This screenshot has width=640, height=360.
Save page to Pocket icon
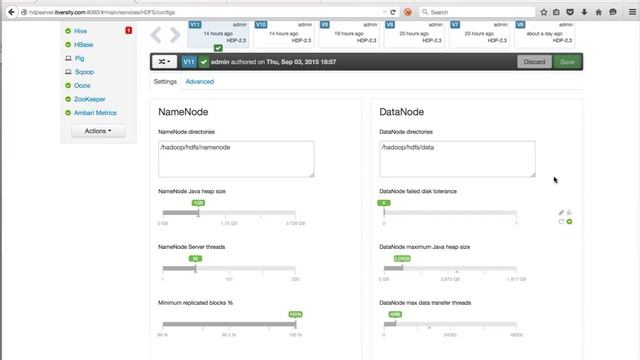[x=570, y=12]
